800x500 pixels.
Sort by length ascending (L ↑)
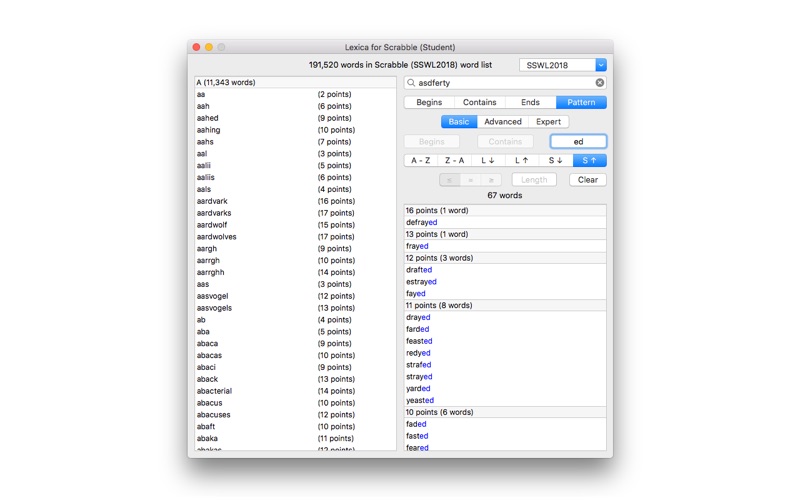click(x=522, y=160)
